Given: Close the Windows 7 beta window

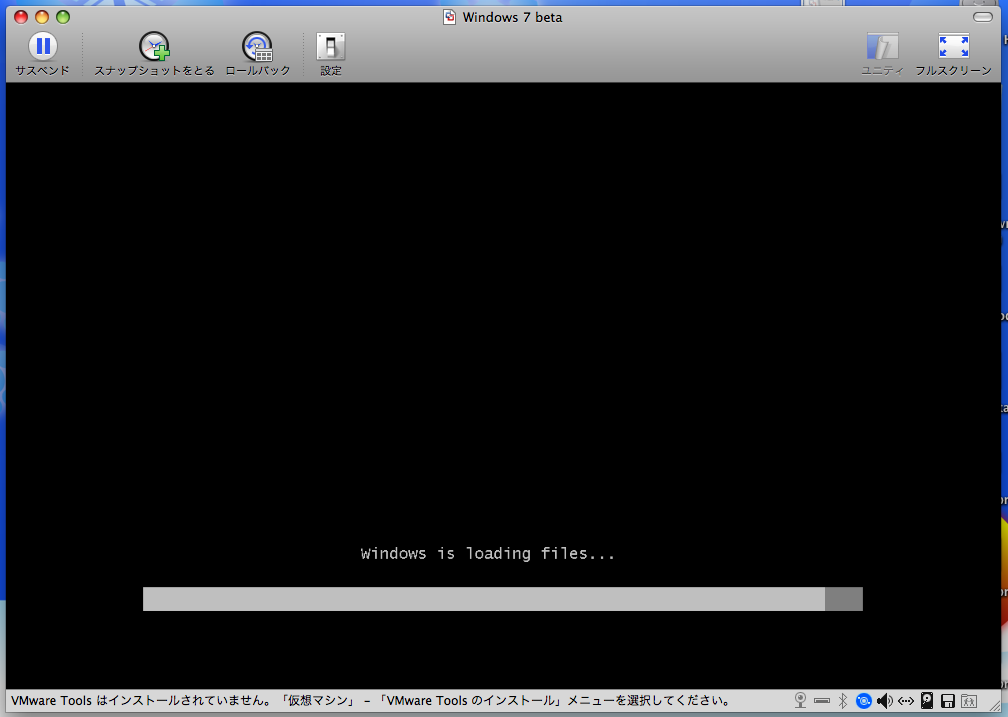Looking at the screenshot, I should (x=21, y=17).
